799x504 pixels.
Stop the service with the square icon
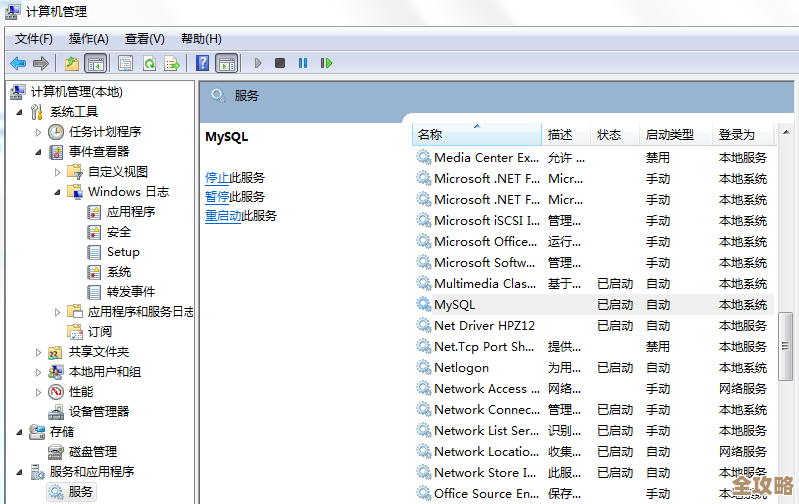tap(280, 63)
